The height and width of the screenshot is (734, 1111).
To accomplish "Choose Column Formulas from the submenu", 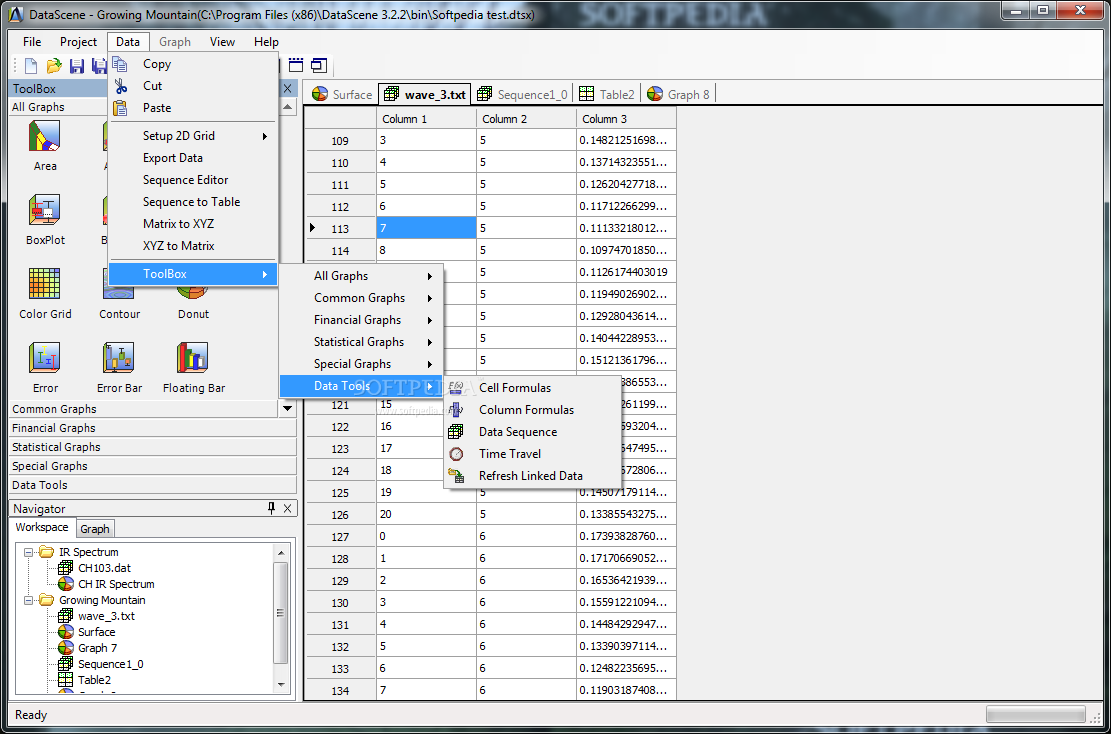I will pos(534,410).
